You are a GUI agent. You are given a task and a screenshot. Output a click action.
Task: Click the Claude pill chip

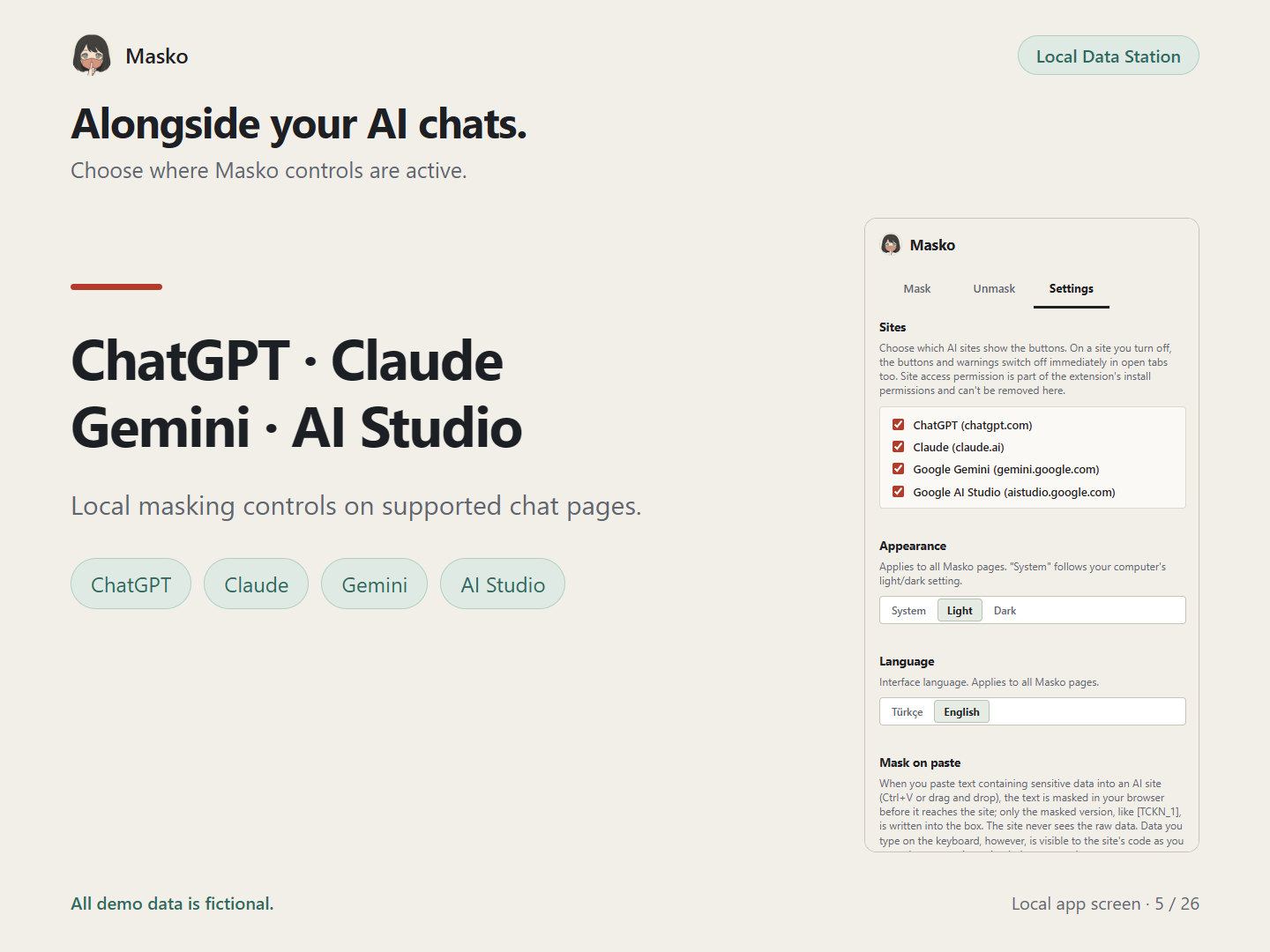256,584
